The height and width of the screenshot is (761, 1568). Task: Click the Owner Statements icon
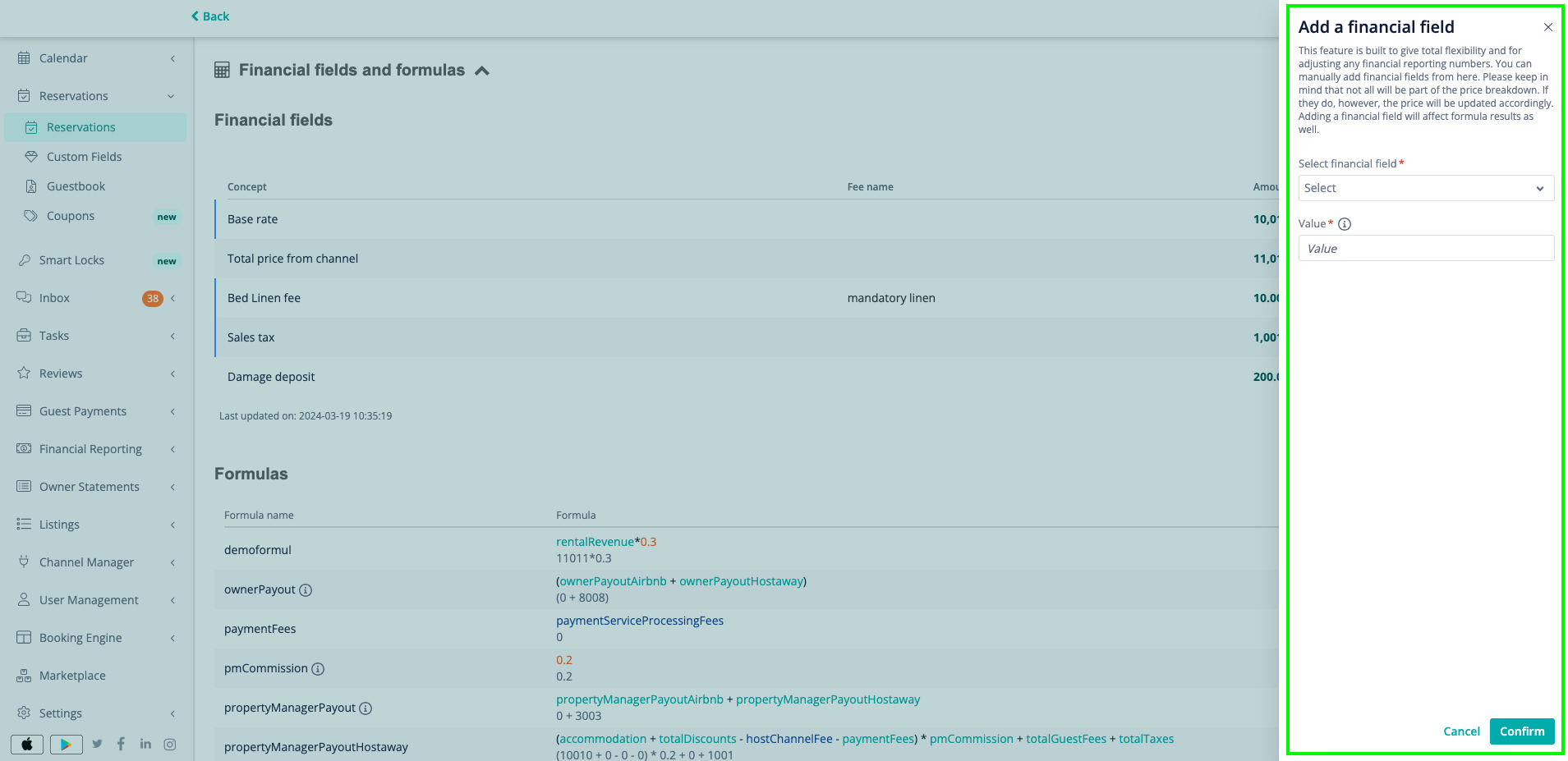pyautogui.click(x=24, y=487)
